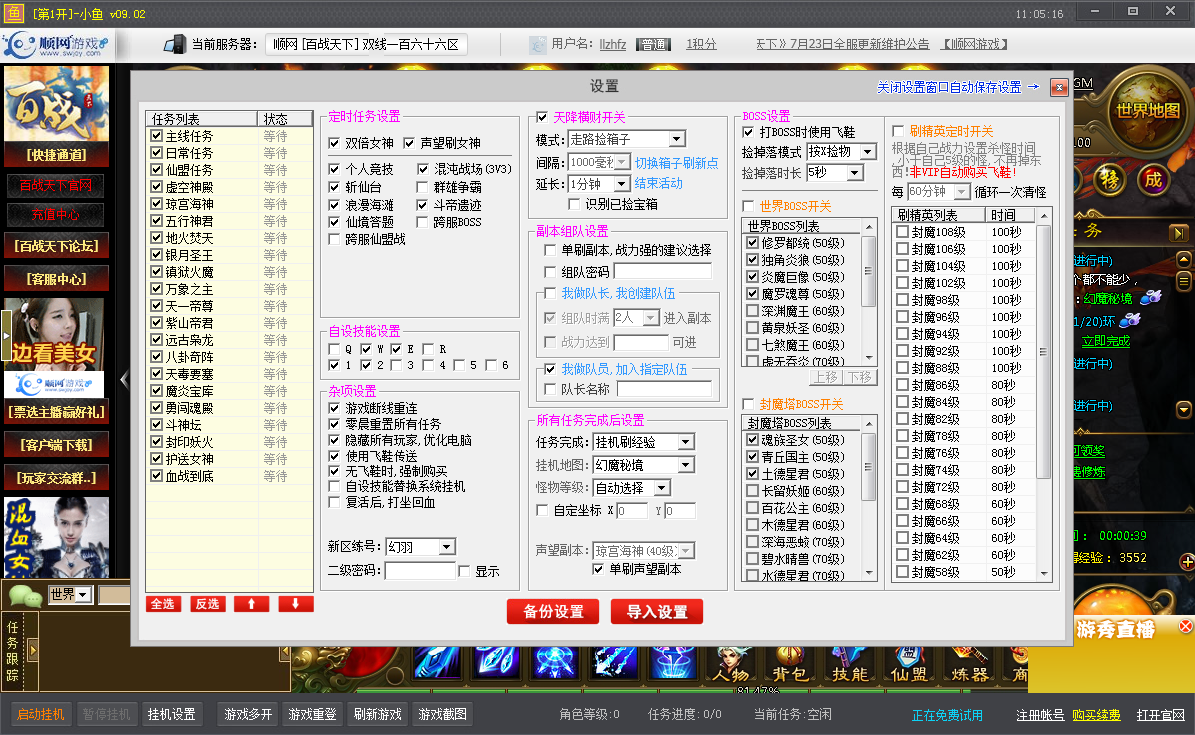The height and width of the screenshot is (735, 1195).
Task: Toggle 打BOSS时使用飞鞋 checkbox
Action: tap(748, 133)
